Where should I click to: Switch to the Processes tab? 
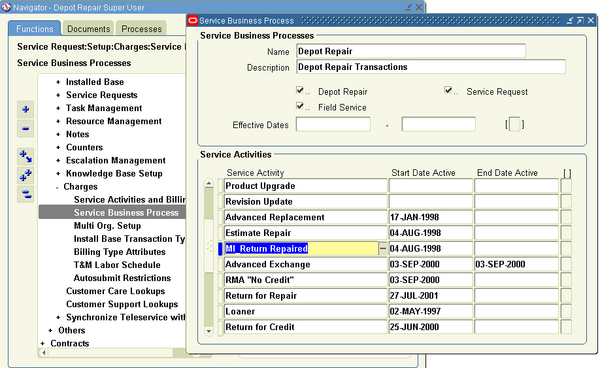[x=141, y=29]
